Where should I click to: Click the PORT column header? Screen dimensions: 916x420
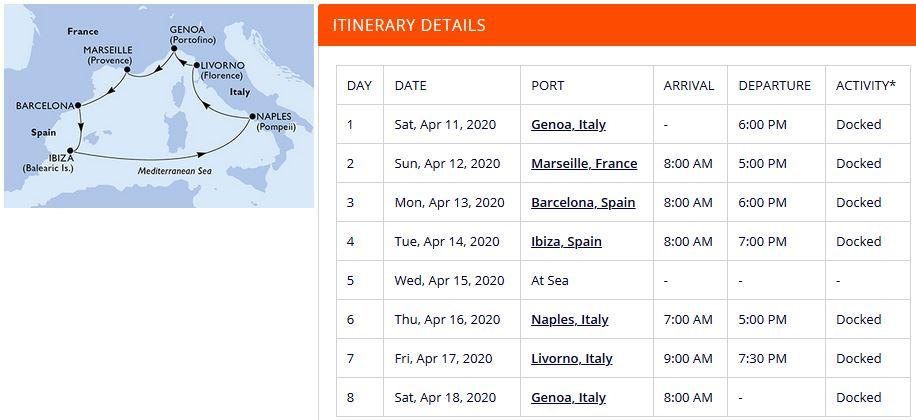point(548,86)
